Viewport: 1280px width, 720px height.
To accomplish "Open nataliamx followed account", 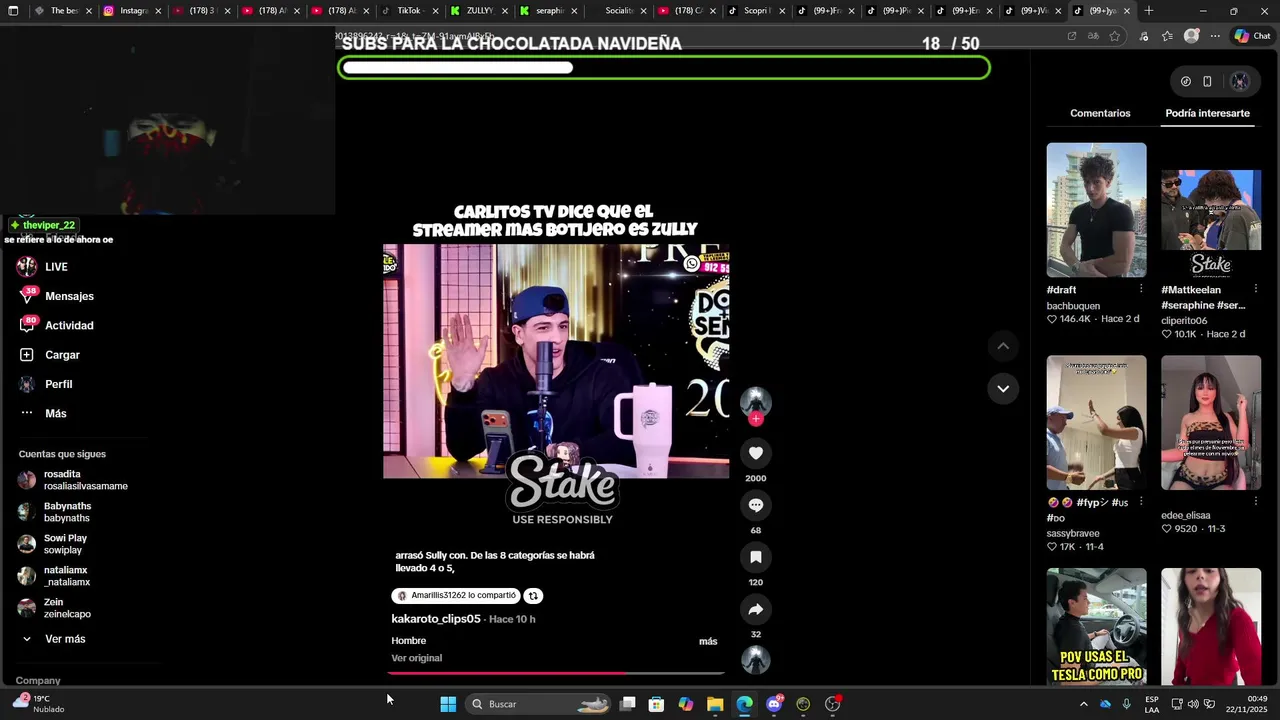I will coord(55,576).
